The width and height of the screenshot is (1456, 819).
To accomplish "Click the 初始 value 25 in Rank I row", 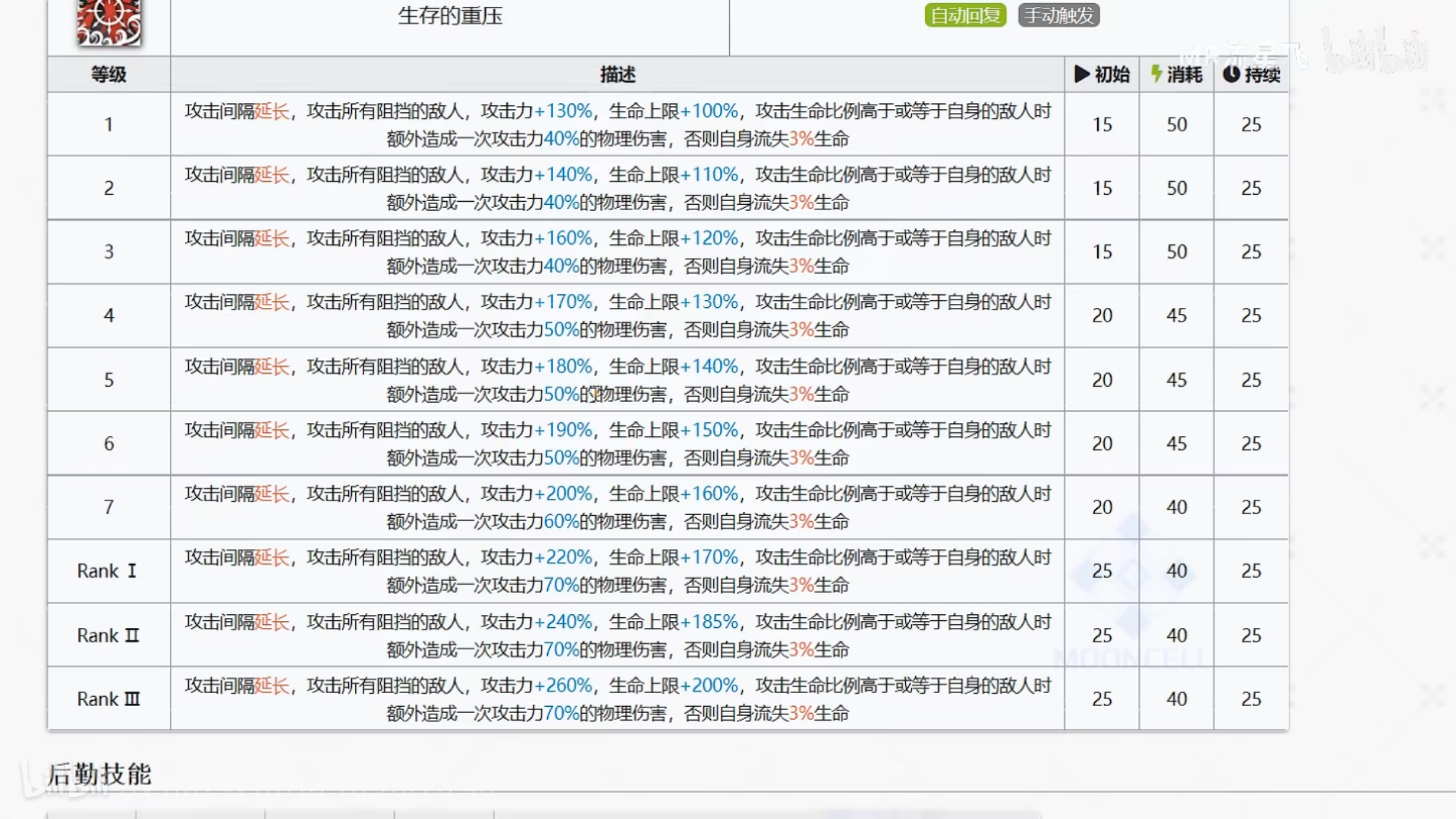I will point(1102,571).
